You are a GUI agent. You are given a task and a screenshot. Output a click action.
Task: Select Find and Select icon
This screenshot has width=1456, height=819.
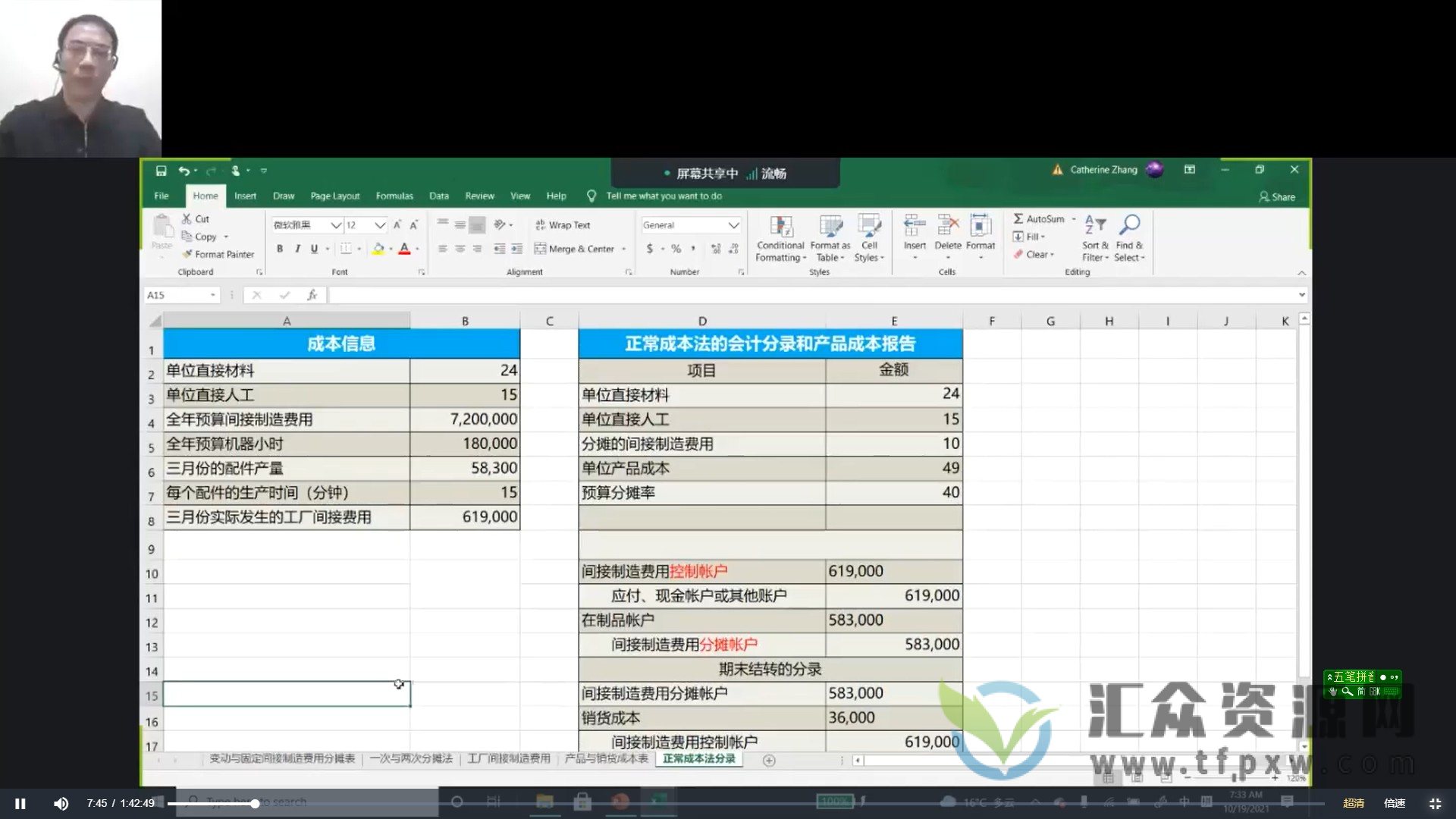click(1129, 237)
